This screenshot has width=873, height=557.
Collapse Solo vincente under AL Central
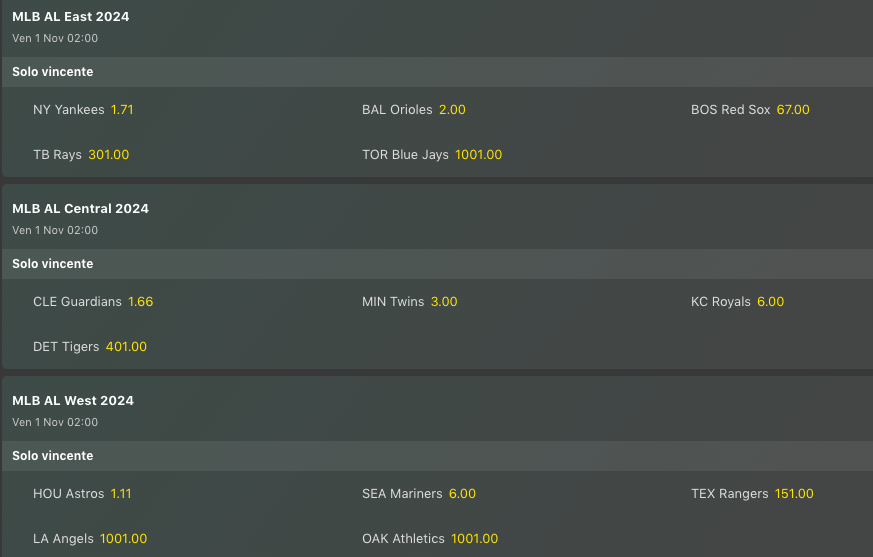pos(53,264)
